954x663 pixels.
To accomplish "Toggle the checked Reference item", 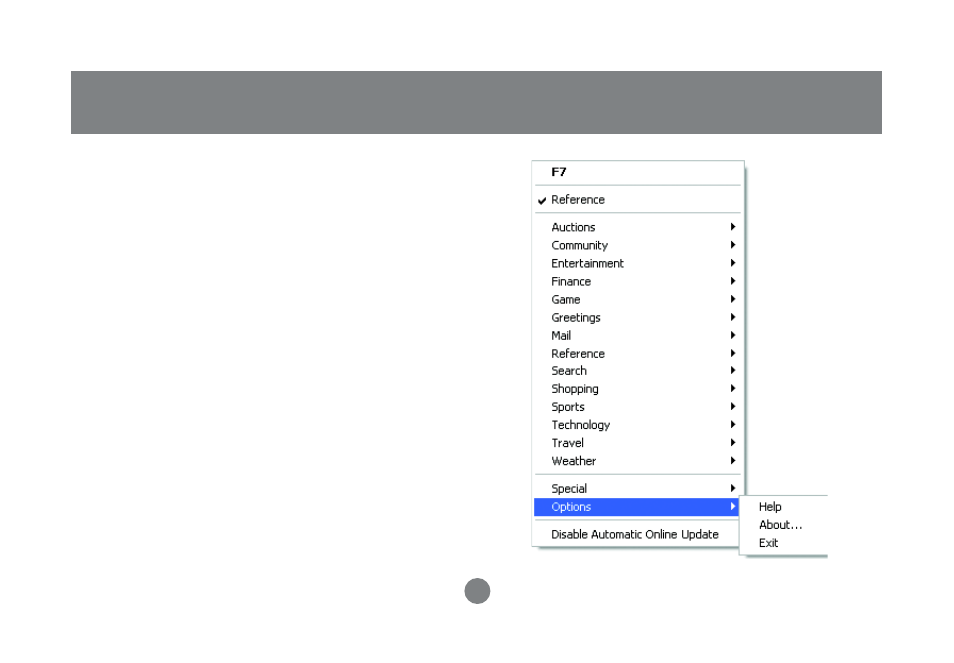I will pos(637,200).
